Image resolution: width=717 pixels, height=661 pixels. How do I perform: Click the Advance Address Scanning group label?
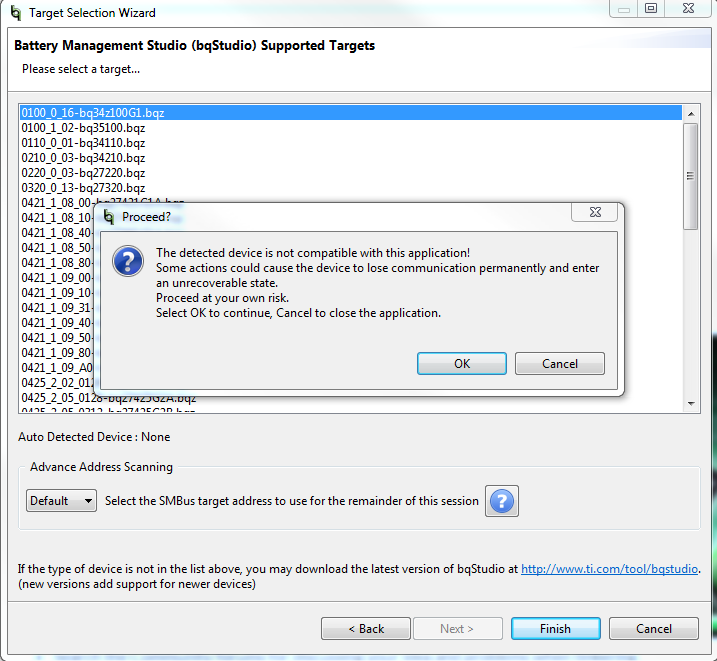(x=102, y=467)
